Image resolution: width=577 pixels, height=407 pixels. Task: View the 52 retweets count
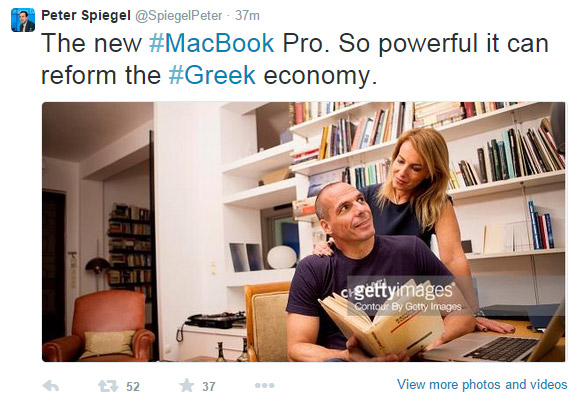[x=133, y=386]
